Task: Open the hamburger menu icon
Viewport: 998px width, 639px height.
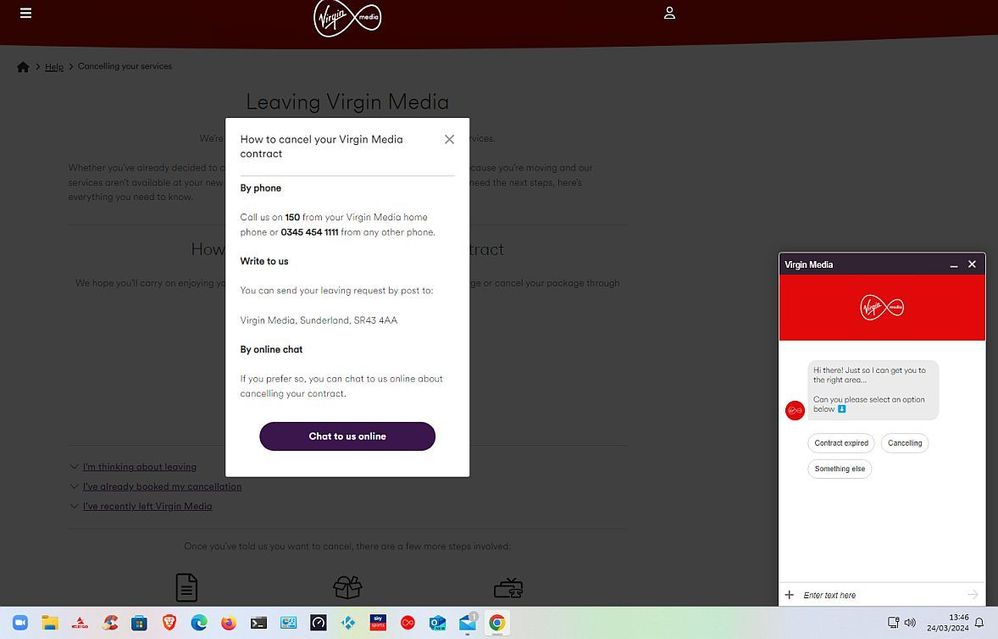Action: coord(25,13)
